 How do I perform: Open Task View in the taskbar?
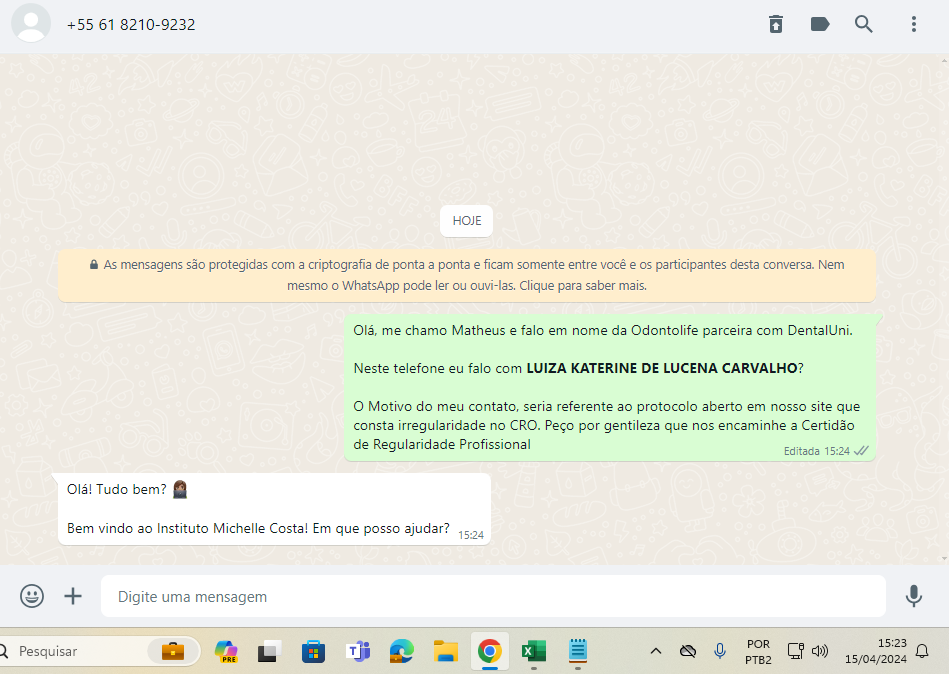pyautogui.click(x=269, y=651)
